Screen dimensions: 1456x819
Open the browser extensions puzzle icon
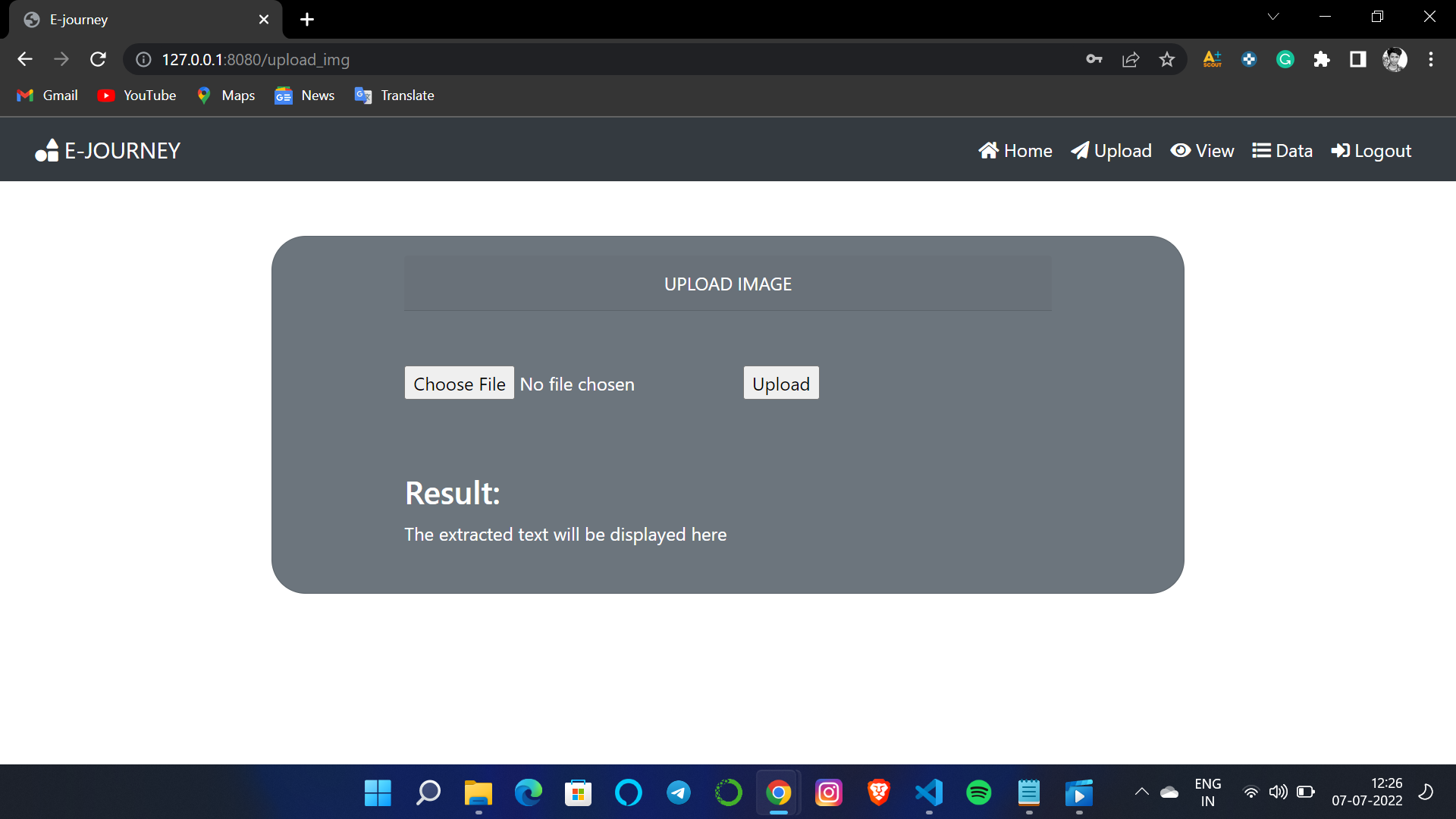pos(1321,59)
